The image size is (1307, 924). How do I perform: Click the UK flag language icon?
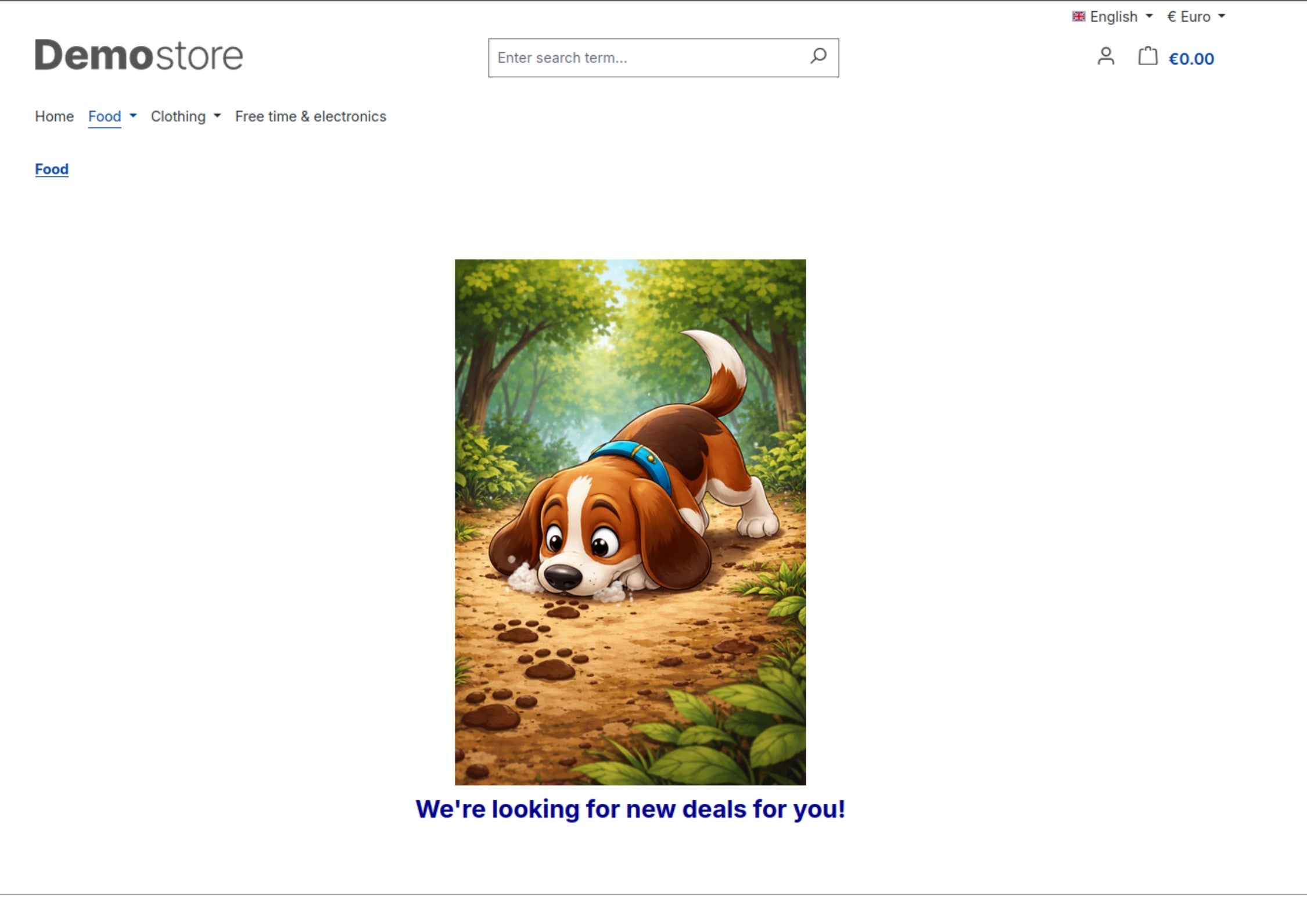pos(1078,17)
